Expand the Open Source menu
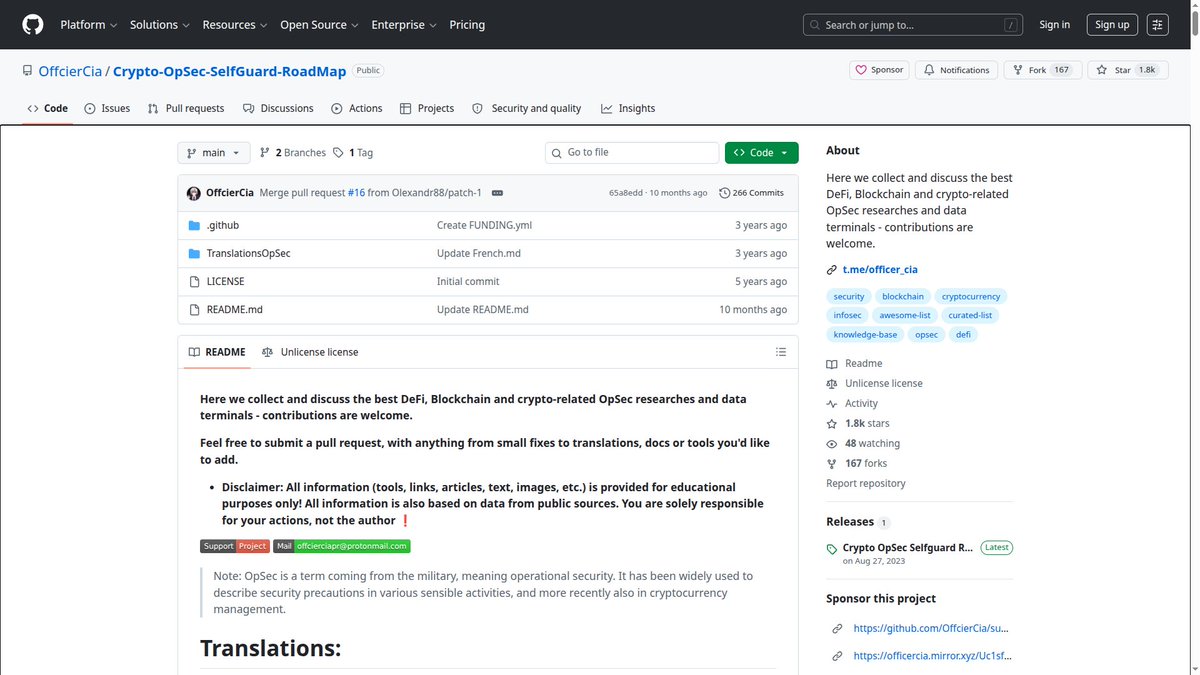 320,25
